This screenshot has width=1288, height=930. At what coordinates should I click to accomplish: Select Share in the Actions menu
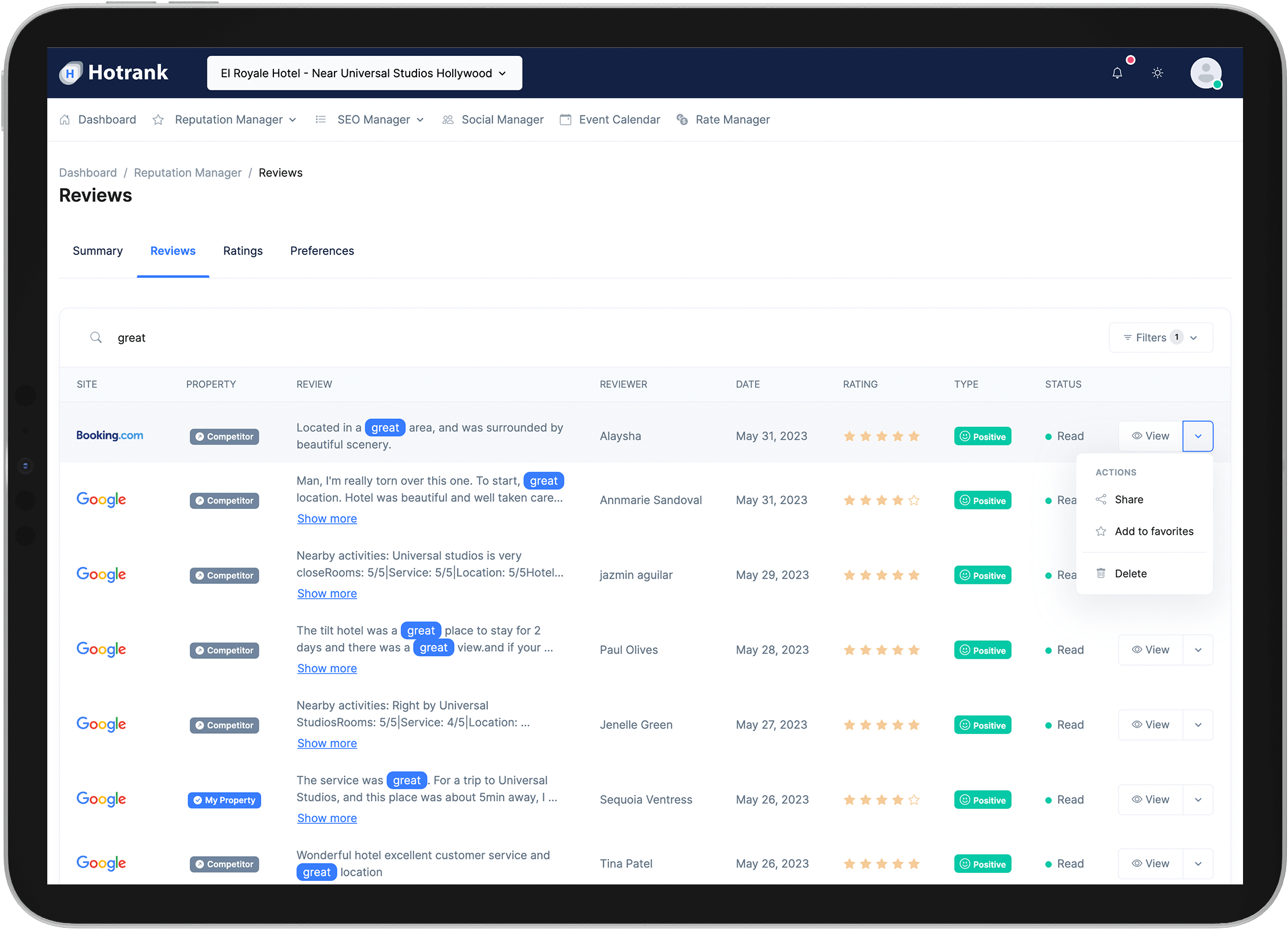click(x=1128, y=500)
